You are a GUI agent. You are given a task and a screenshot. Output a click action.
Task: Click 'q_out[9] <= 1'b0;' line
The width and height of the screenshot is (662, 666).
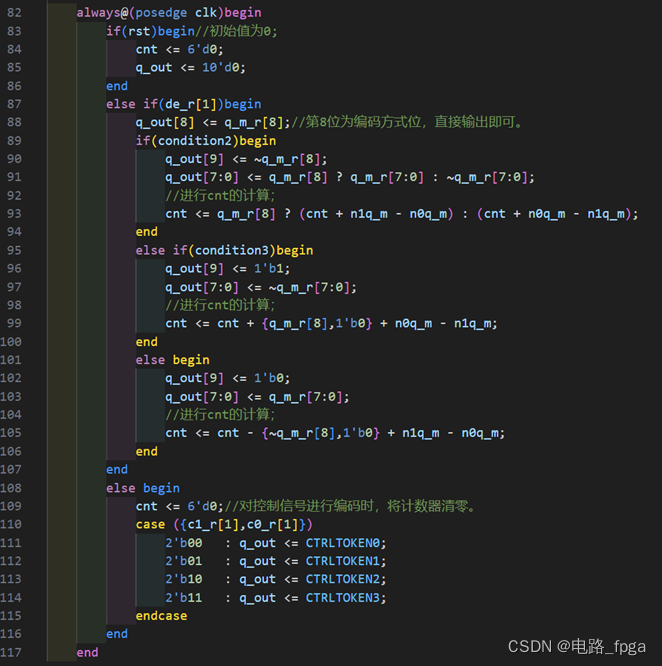(x=228, y=378)
